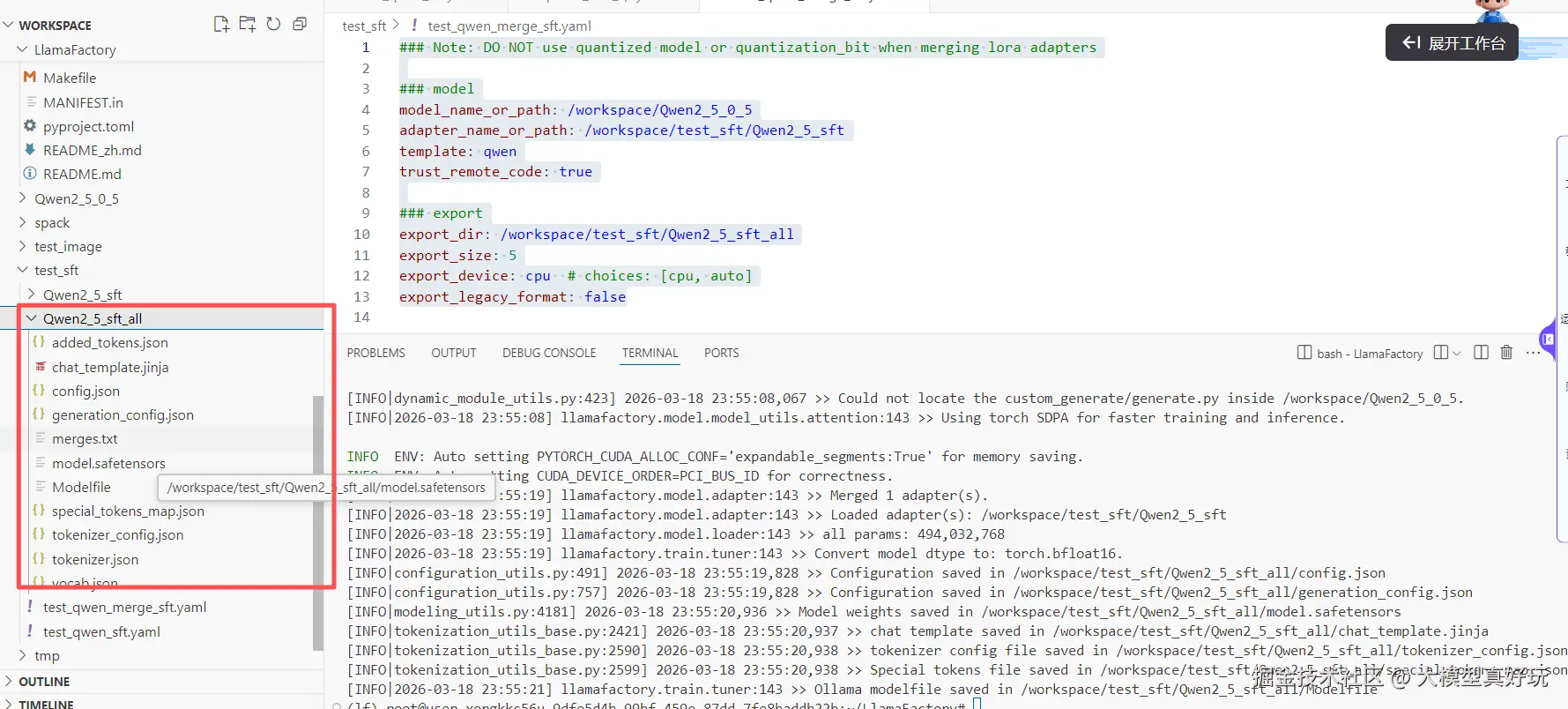Image resolution: width=1568 pixels, height=709 pixels.
Task: Switch to the PORTS tab
Action: pyautogui.click(x=721, y=353)
